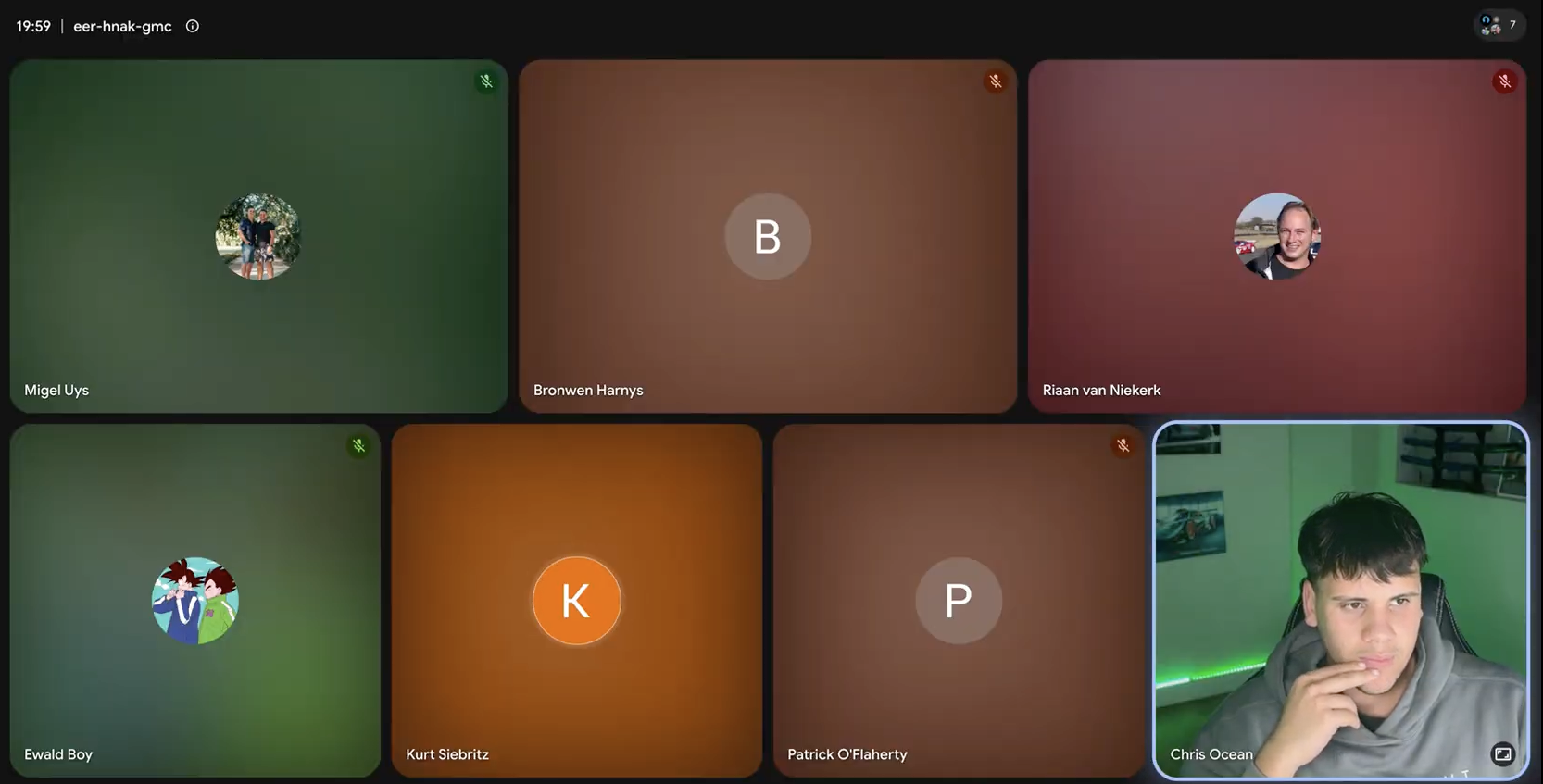Select Riaan van Niekerk's profile photo
Screen dimensions: 1543x784
point(1277,236)
